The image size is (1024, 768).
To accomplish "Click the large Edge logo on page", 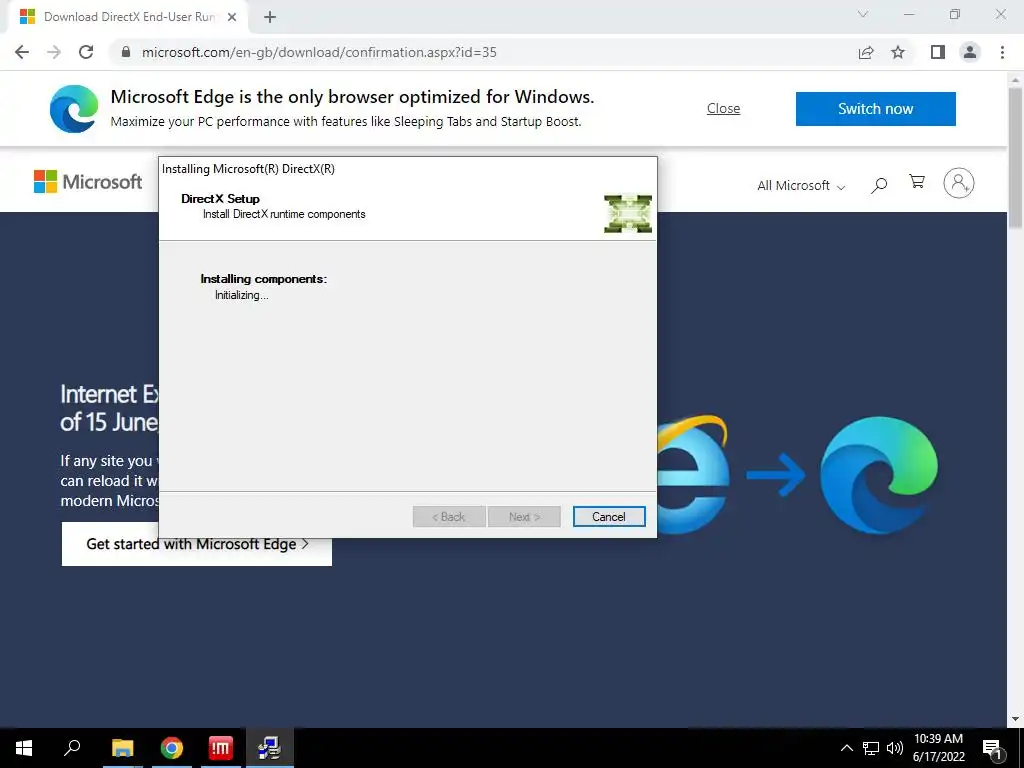I will 878,475.
